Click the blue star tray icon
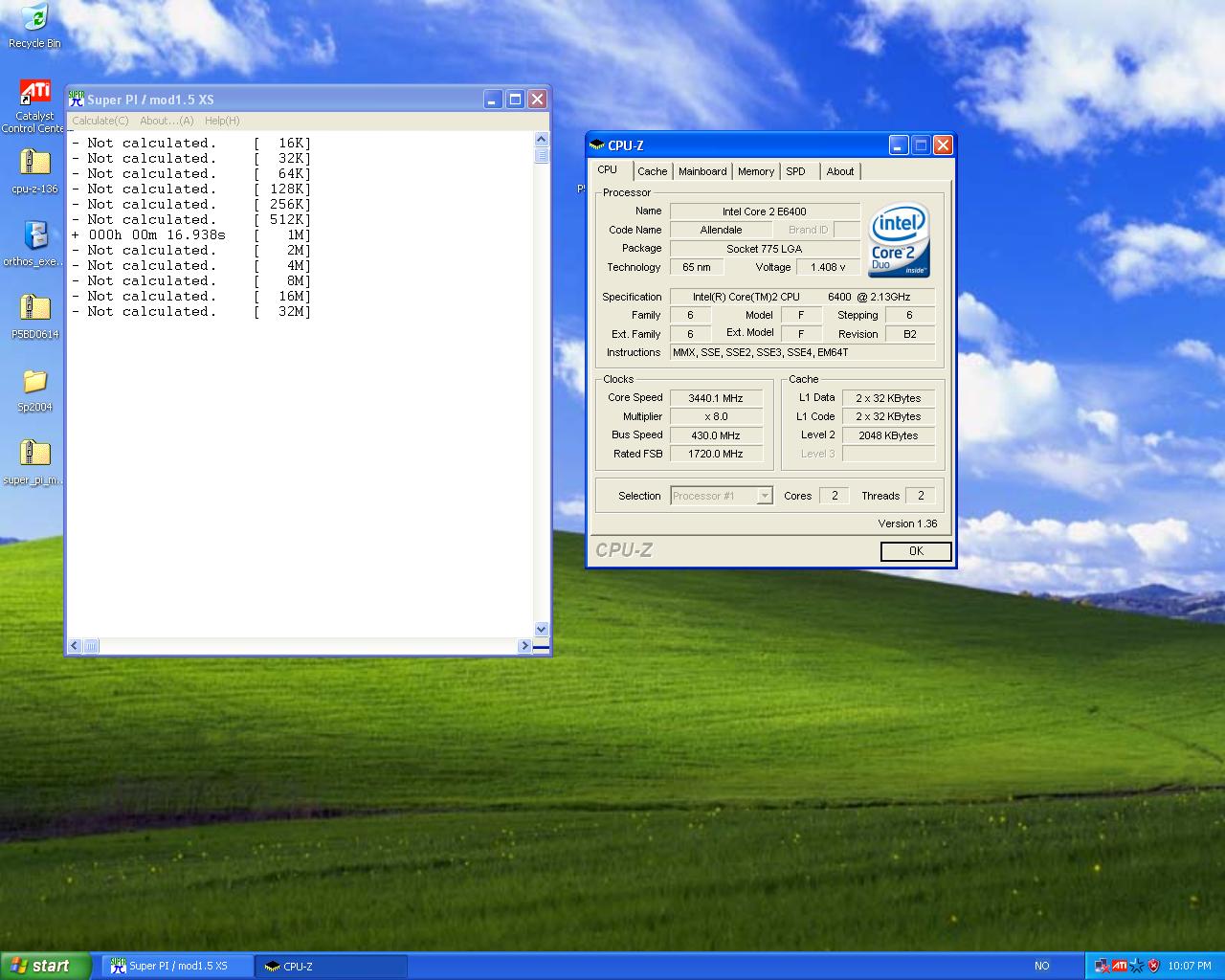The image size is (1225, 980). point(1136,966)
